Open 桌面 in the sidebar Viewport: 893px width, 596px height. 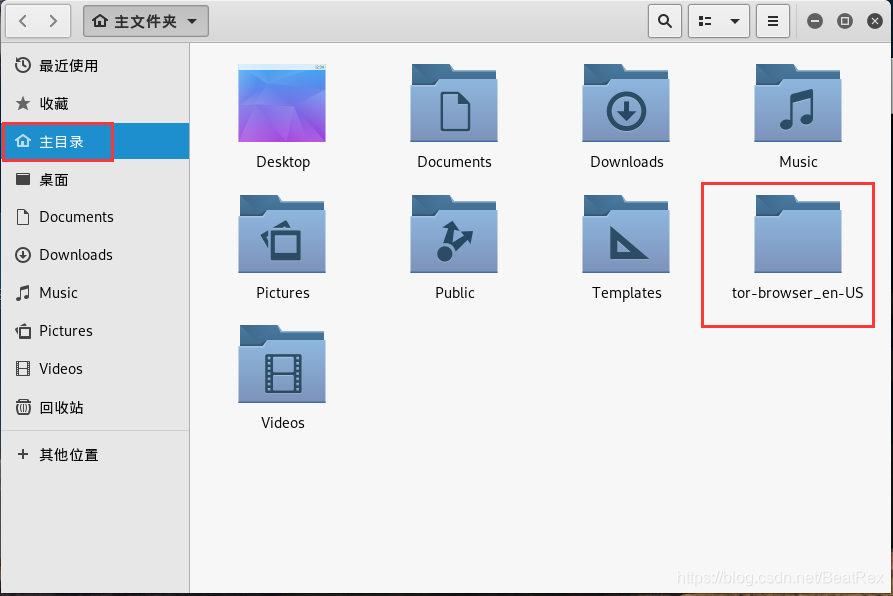point(95,180)
